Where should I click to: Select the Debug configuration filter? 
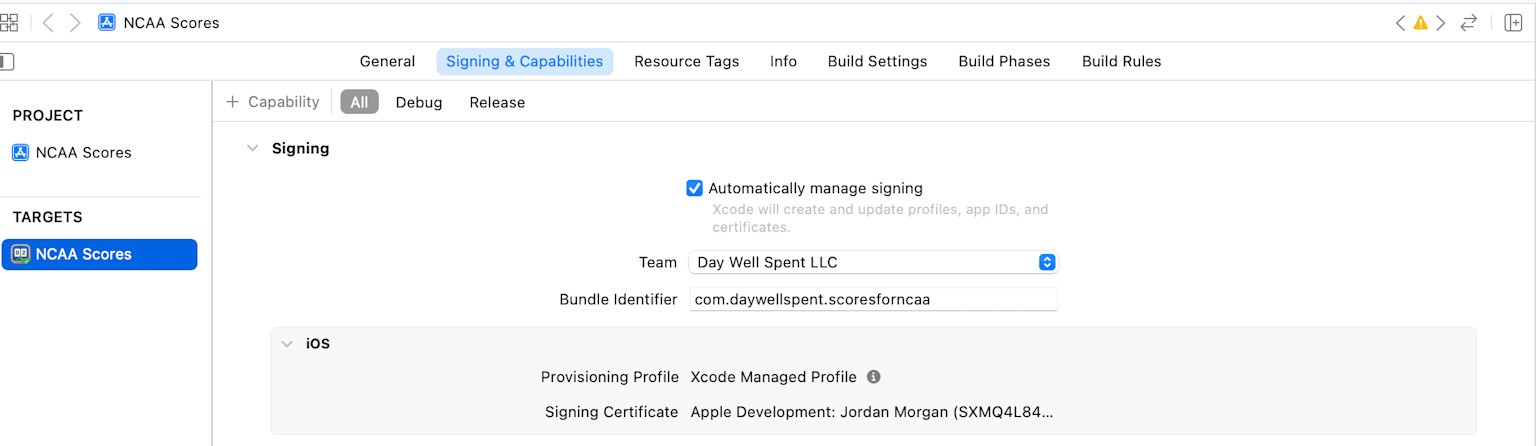click(418, 102)
